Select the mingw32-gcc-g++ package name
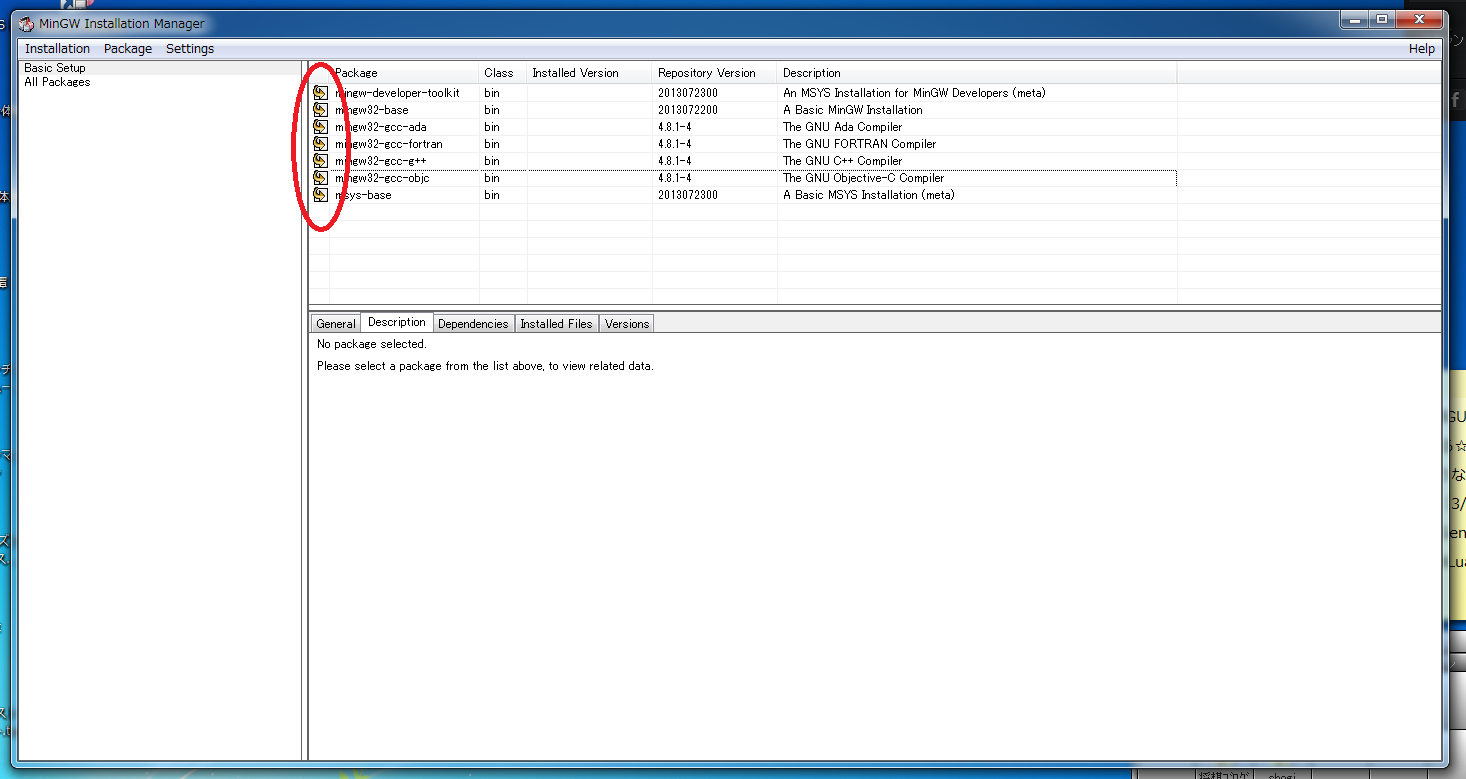The image size is (1466, 779). point(381,161)
